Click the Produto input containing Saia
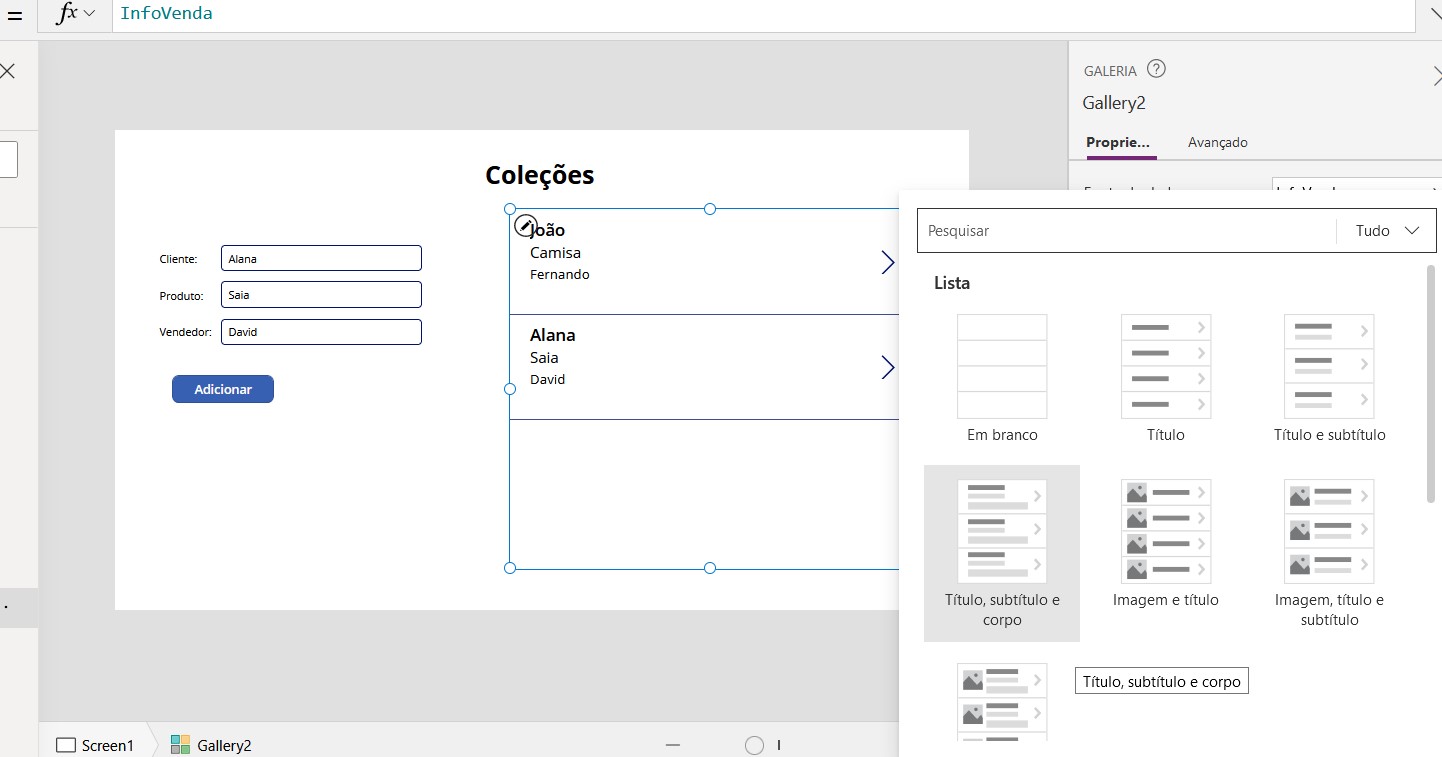The image size is (1442, 757). click(x=321, y=295)
